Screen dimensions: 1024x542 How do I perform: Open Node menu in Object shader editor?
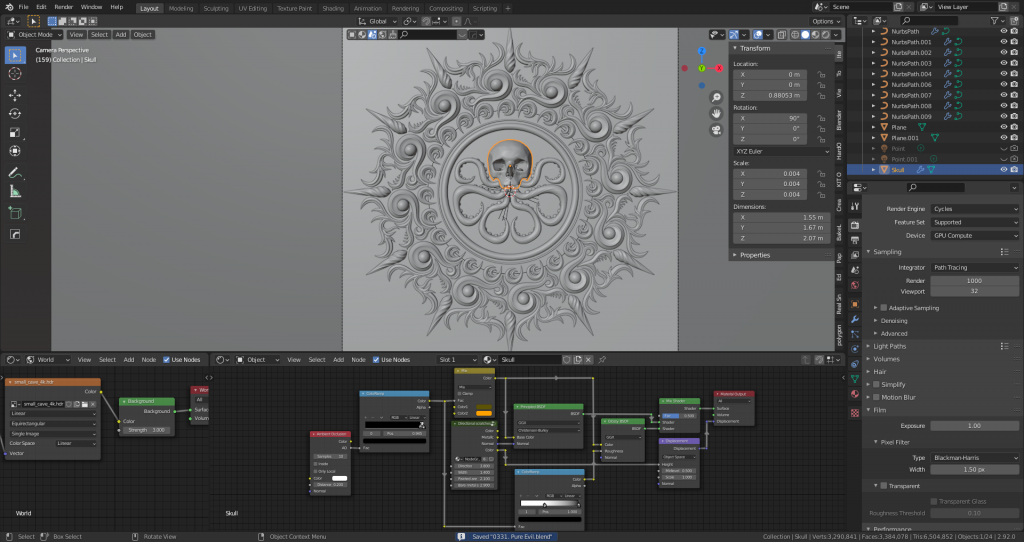(x=359, y=360)
